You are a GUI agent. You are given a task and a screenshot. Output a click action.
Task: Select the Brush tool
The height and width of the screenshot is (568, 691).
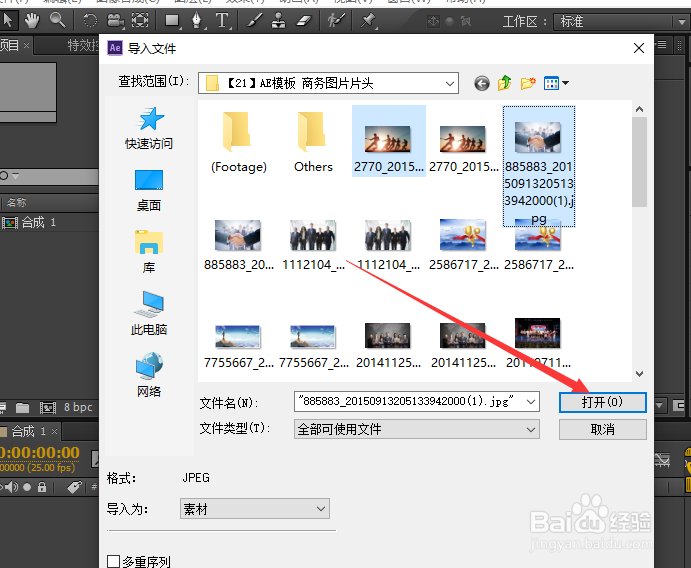pyautogui.click(x=254, y=20)
